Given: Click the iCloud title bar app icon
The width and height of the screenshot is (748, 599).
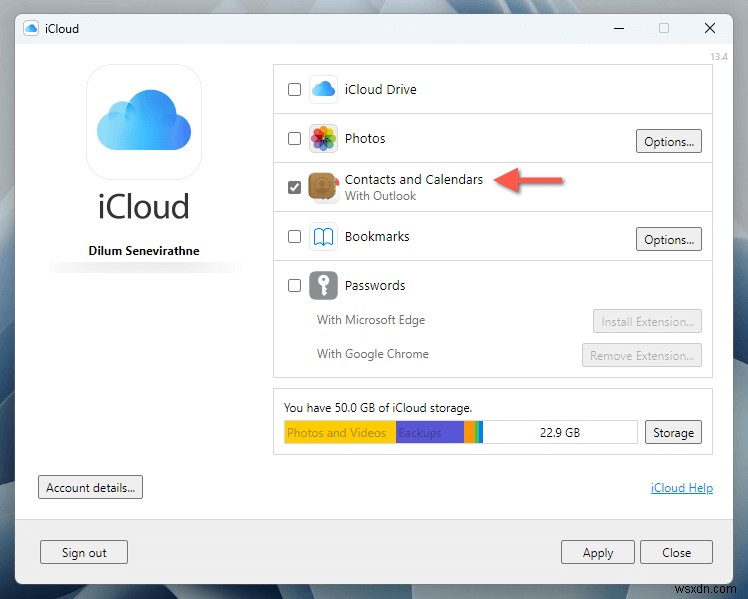Looking at the screenshot, I should click(31, 29).
